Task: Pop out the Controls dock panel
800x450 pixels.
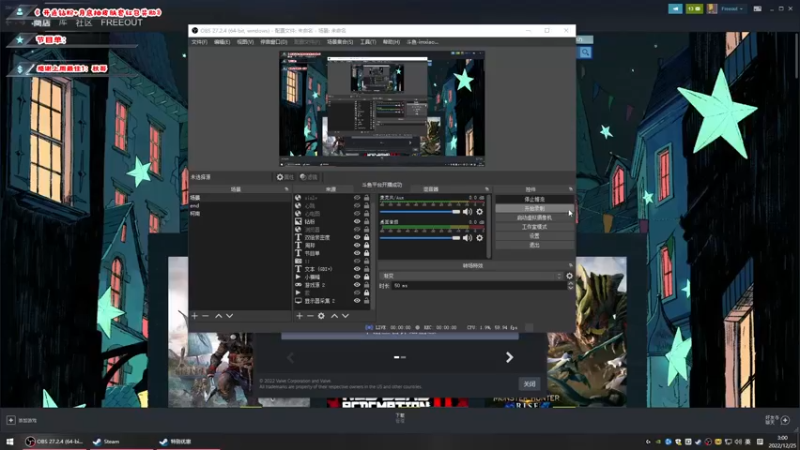Action: pos(570,189)
